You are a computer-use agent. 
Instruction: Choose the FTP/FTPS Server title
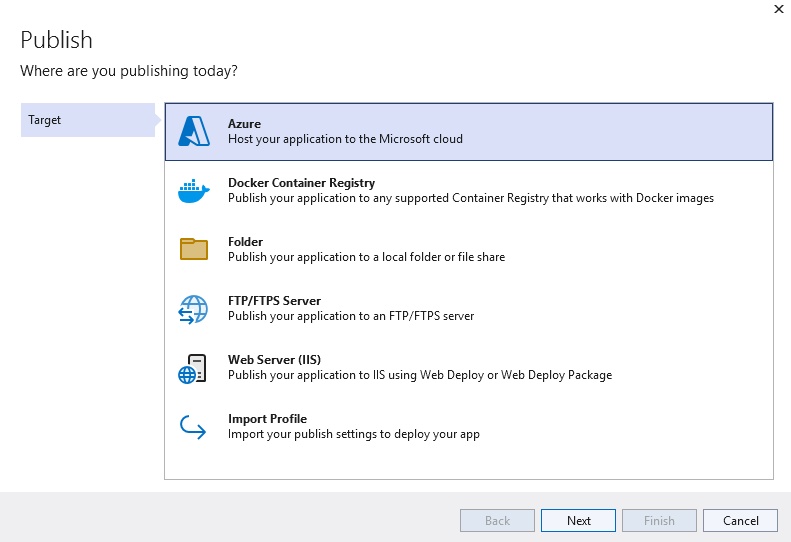click(x=274, y=301)
